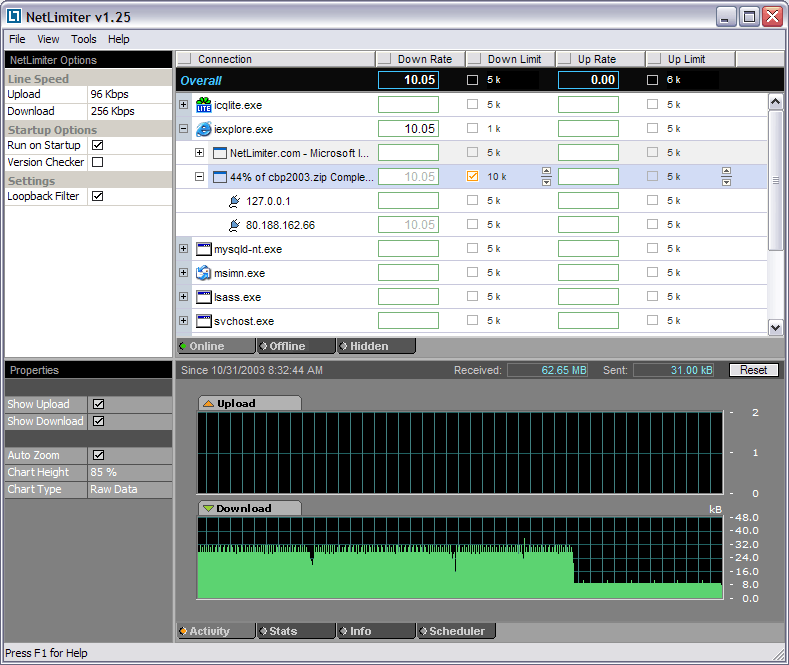Click the plug icon next to 127.0.0.1
Viewport: 789px width, 665px height.
(x=234, y=201)
